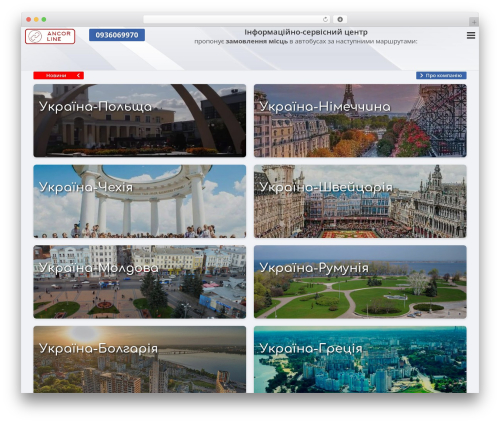Click the green macOS fullscreen dot
This screenshot has width=500, height=423.
pos(44,20)
